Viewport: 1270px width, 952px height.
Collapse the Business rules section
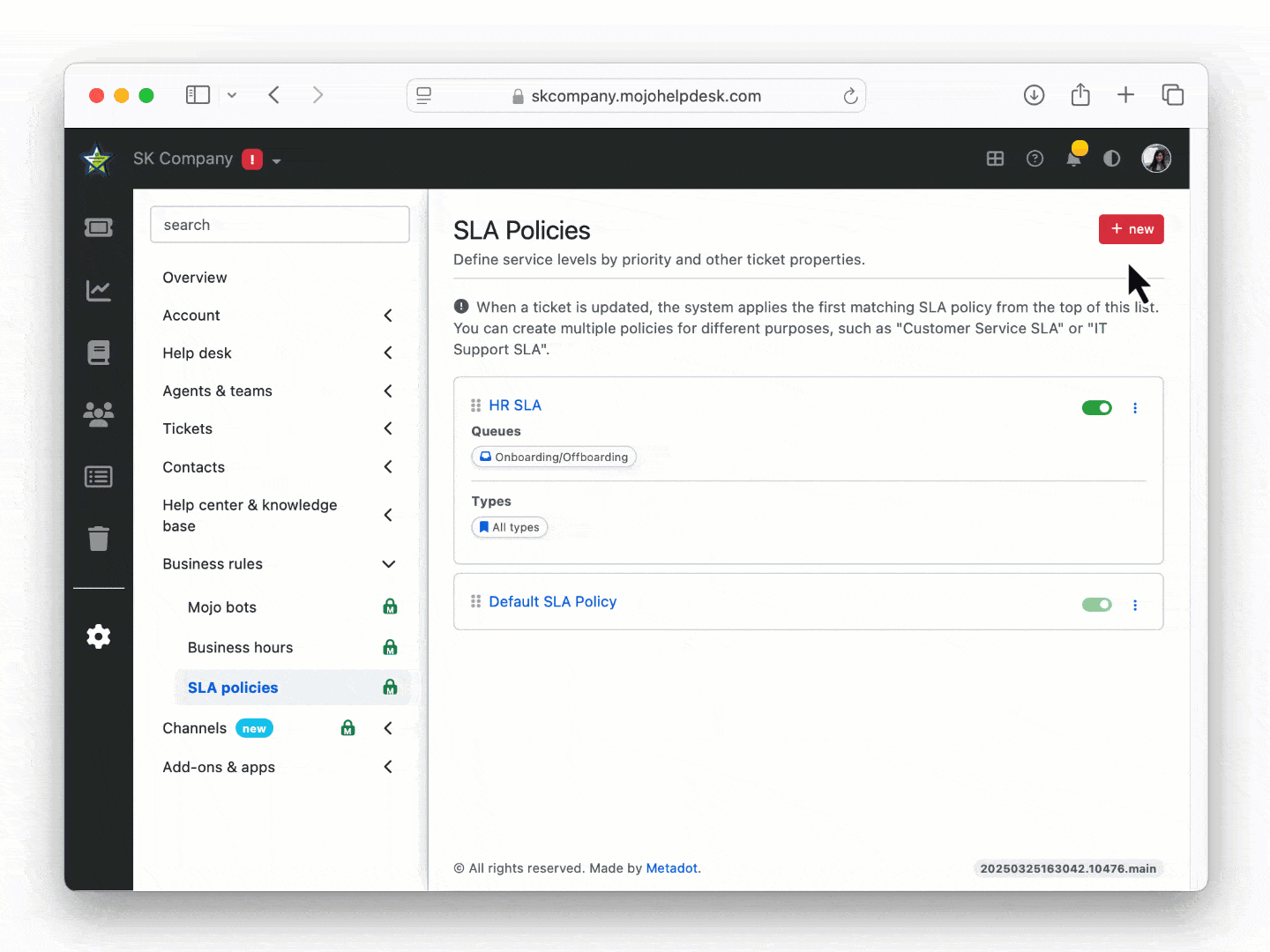tap(388, 564)
